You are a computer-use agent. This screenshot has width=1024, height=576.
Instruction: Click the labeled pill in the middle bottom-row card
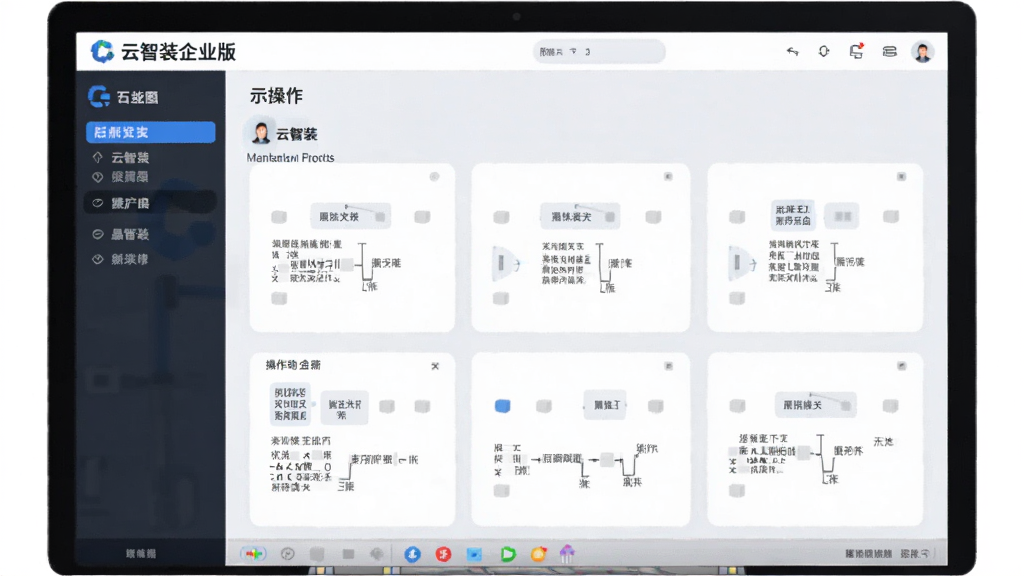(x=606, y=406)
